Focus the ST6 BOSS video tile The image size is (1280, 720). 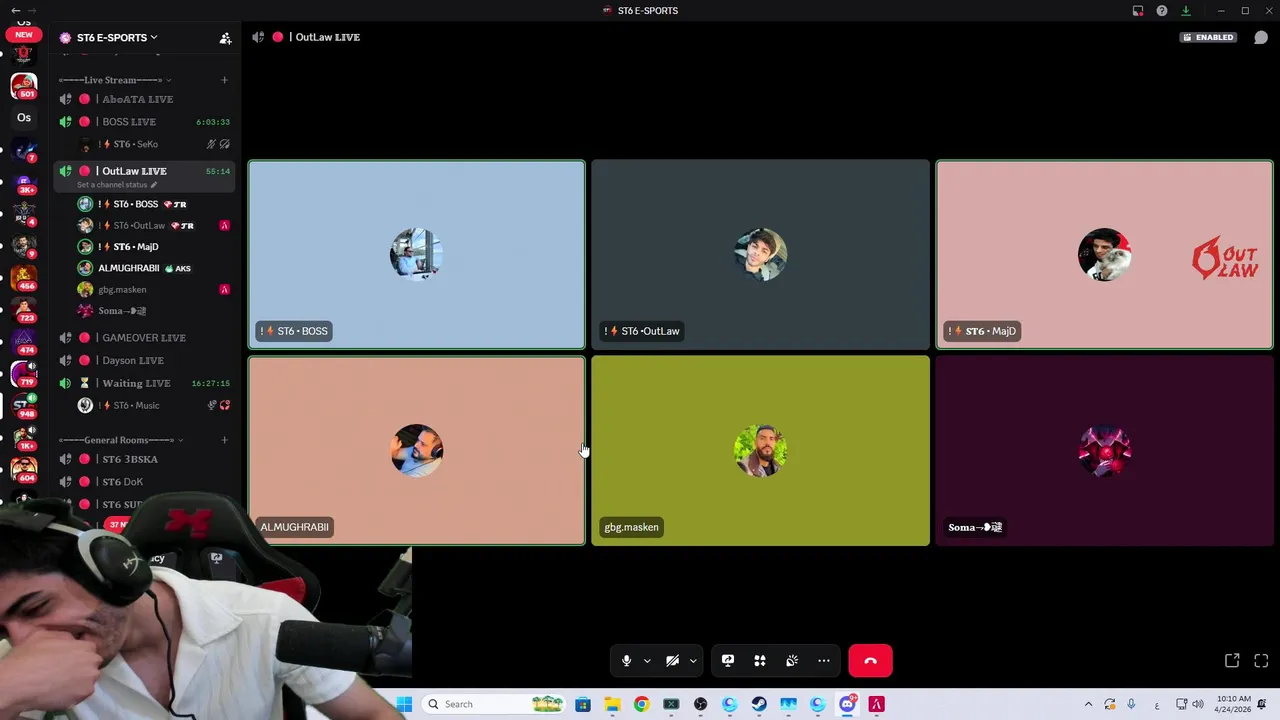point(416,255)
